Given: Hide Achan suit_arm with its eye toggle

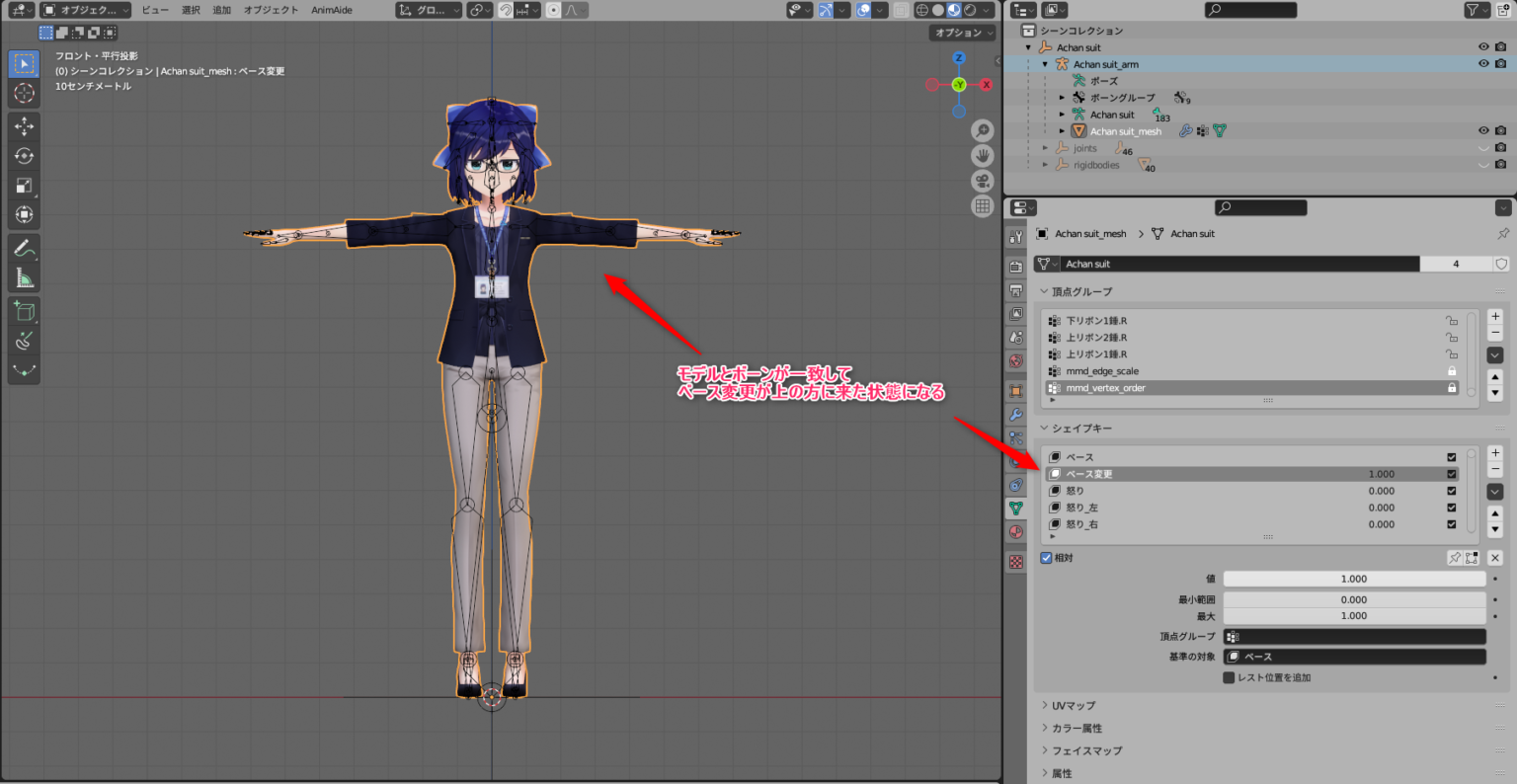Looking at the screenshot, I should (1483, 63).
